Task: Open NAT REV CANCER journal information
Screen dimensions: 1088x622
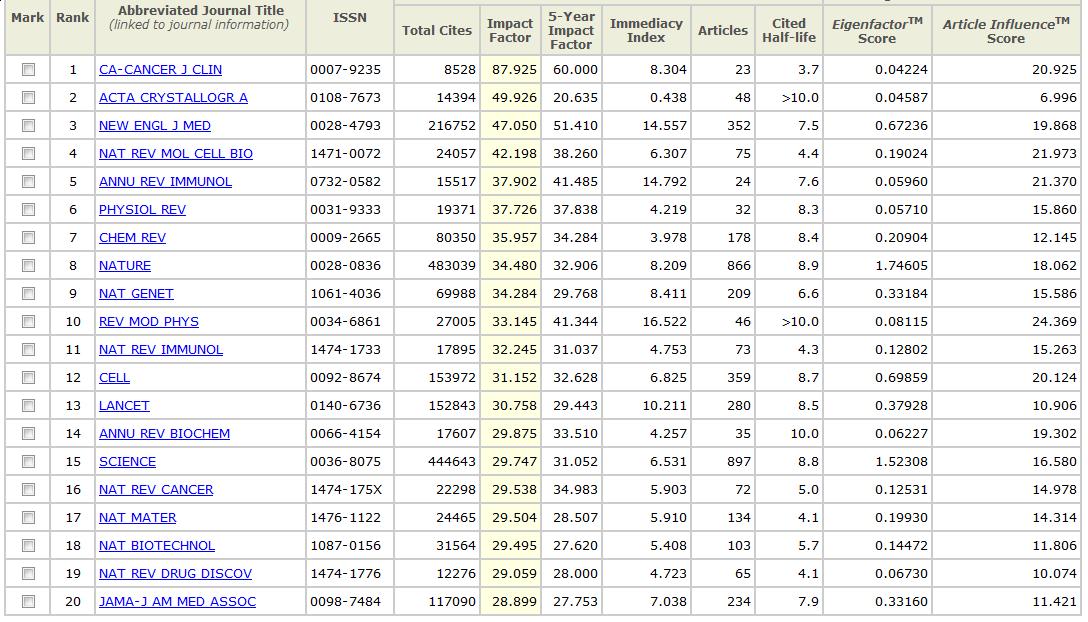Action: 156,489
